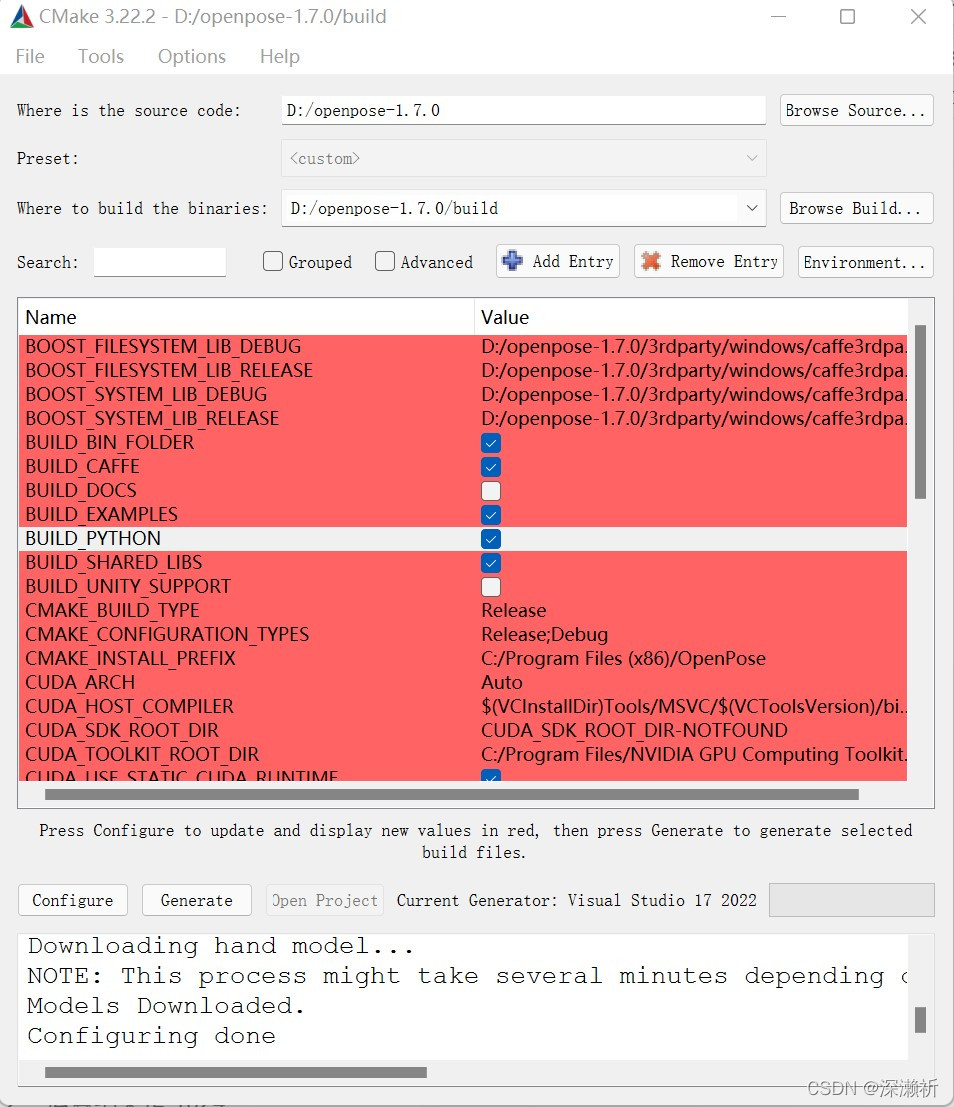Open the Environment dialog

coord(864,261)
